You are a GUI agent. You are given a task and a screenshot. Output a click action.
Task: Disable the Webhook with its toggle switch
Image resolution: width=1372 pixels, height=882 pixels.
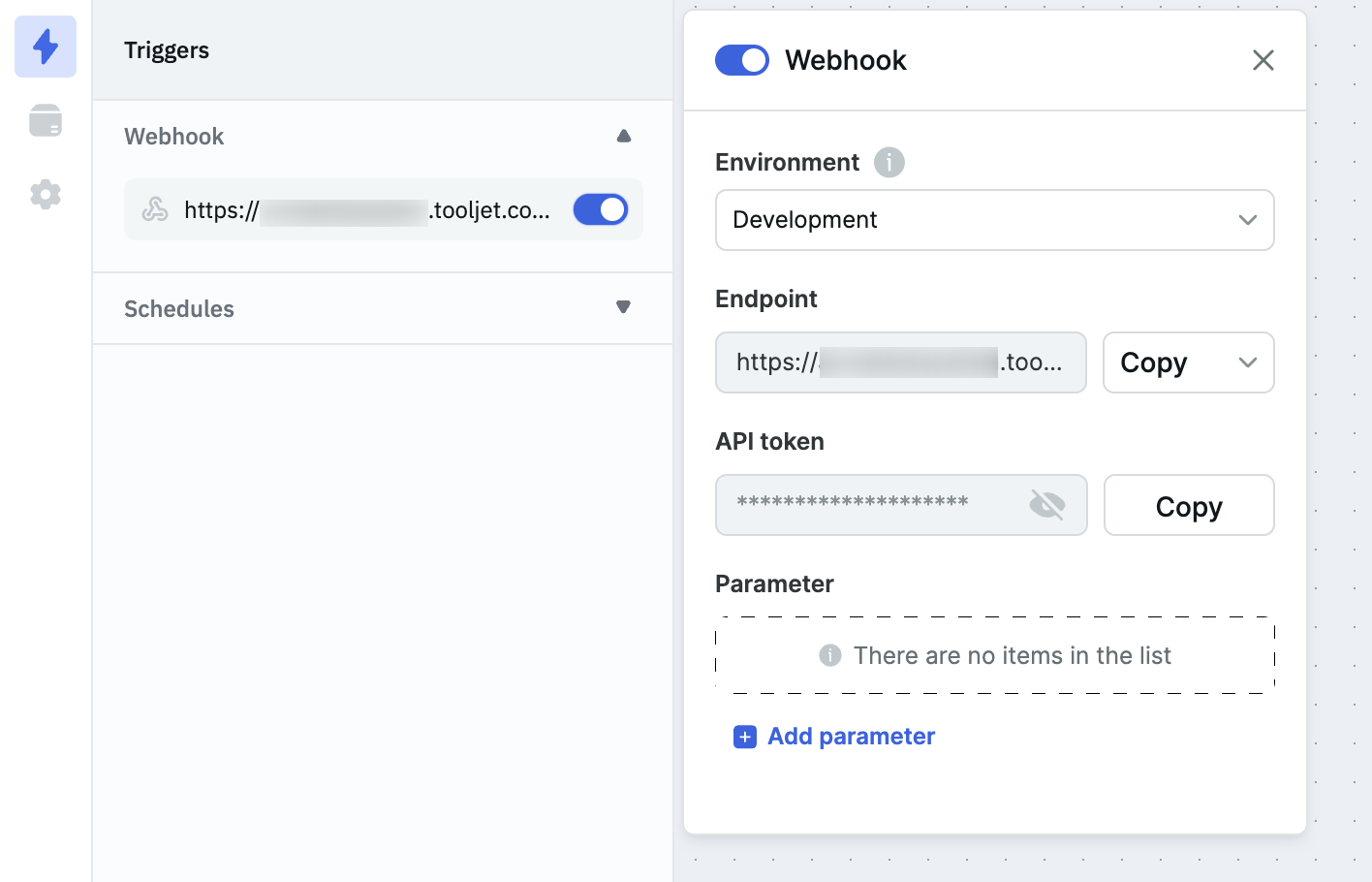pos(741,60)
